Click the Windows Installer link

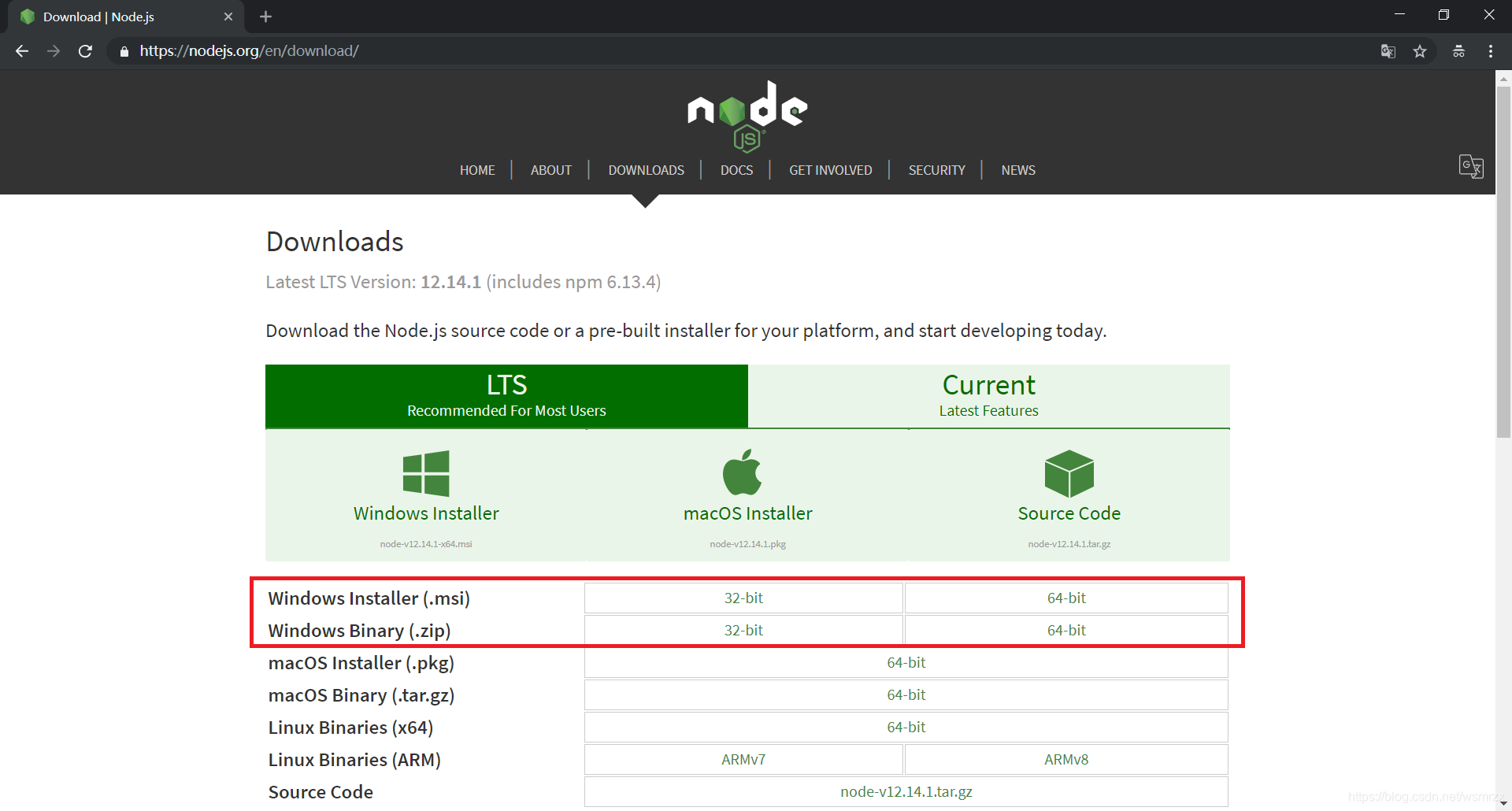click(426, 513)
